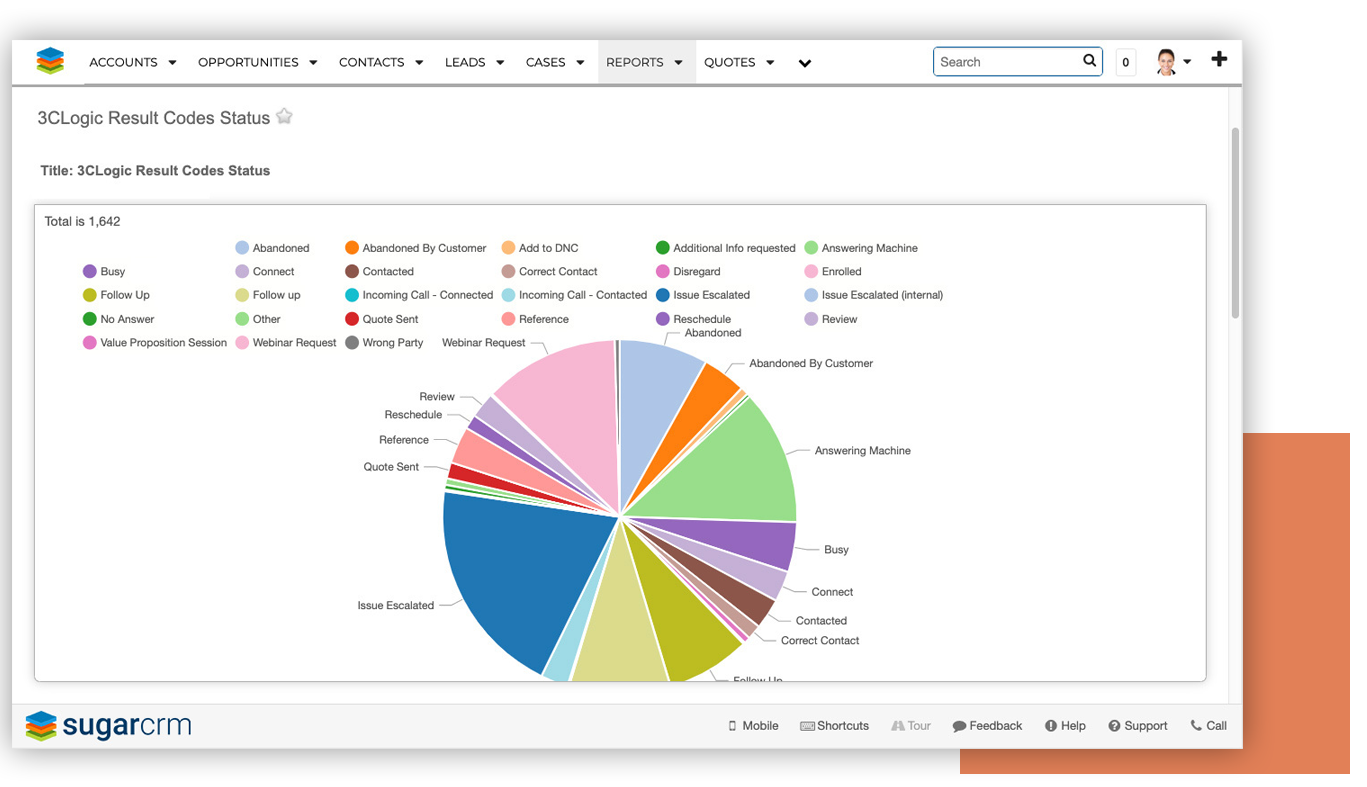1367x787 pixels.
Task: Start the Tour from the footer
Action: pos(910,726)
